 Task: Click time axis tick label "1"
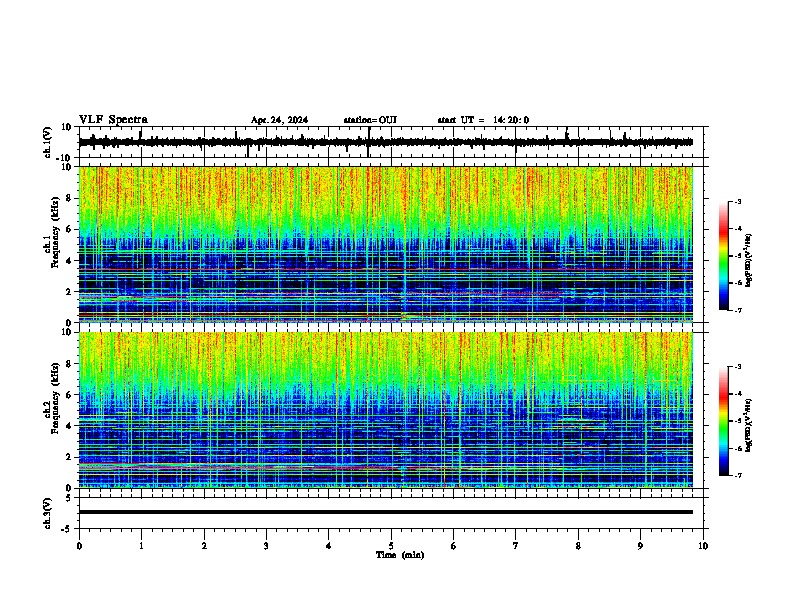point(141,545)
